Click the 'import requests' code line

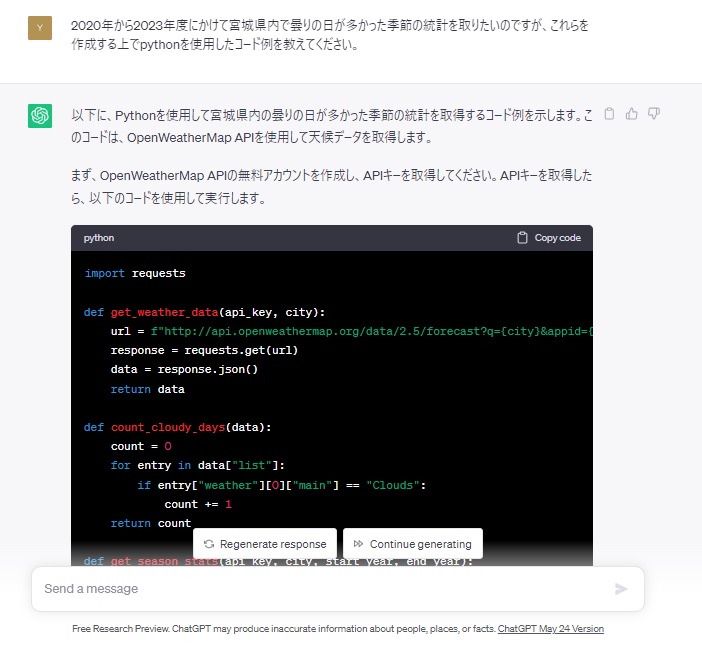click(135, 273)
